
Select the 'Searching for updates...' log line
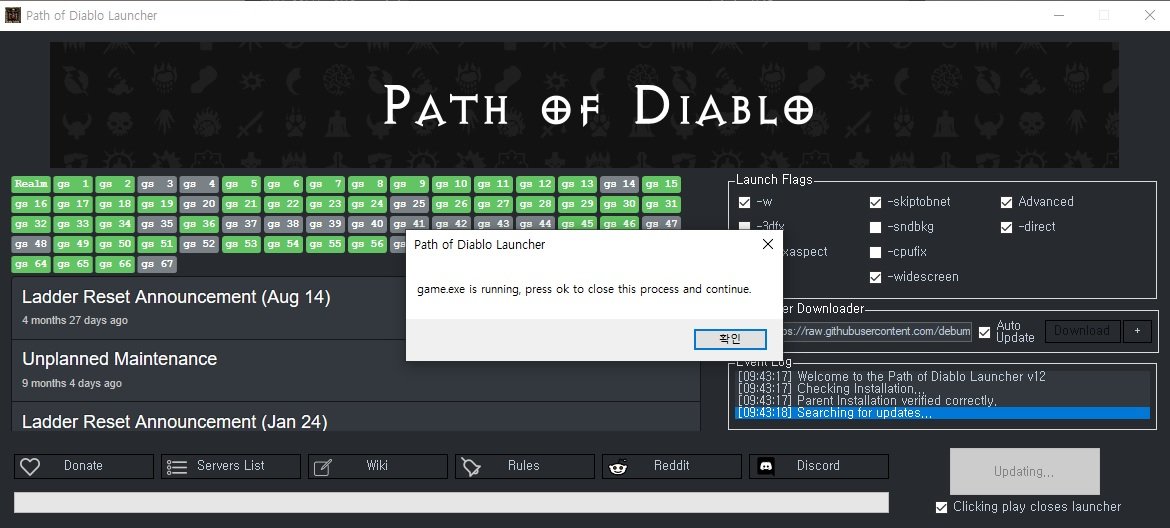[x=942, y=413]
